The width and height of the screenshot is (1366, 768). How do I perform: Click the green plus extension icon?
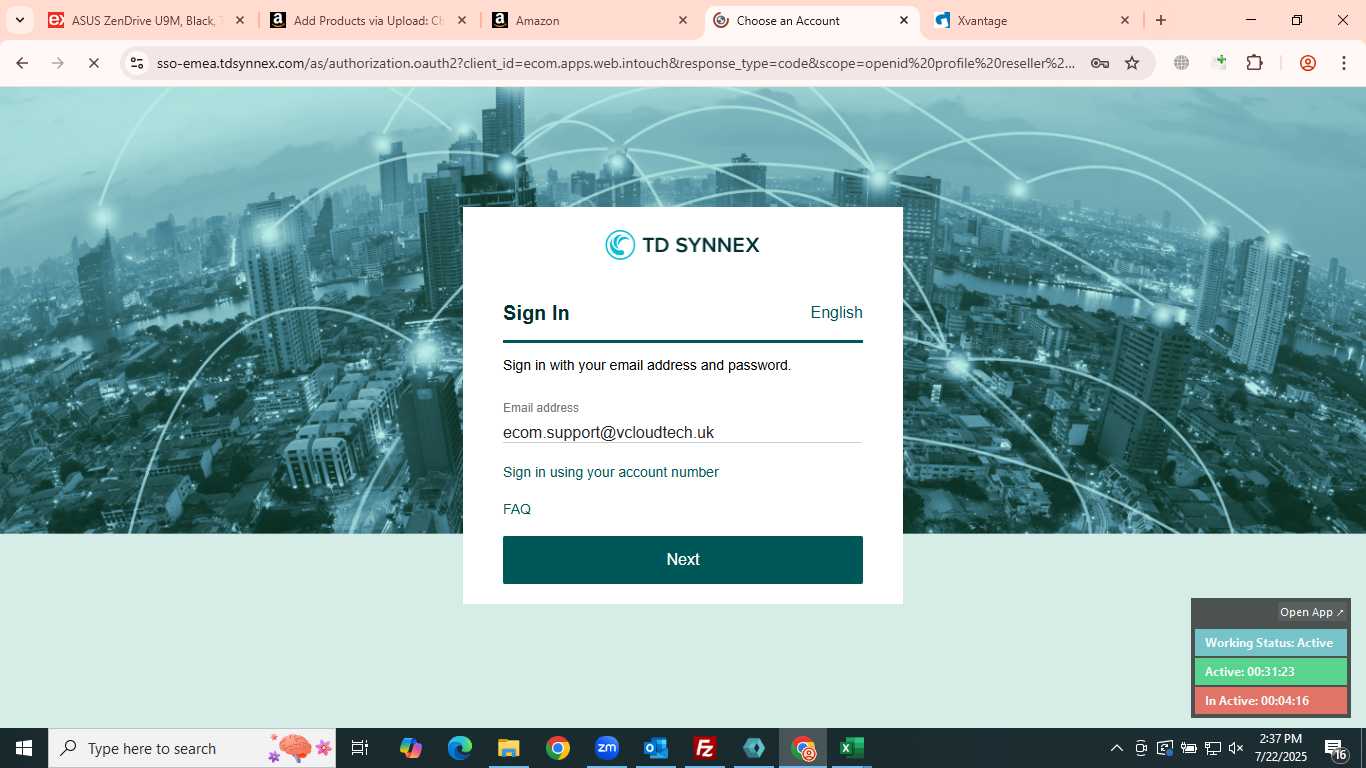pos(1219,63)
